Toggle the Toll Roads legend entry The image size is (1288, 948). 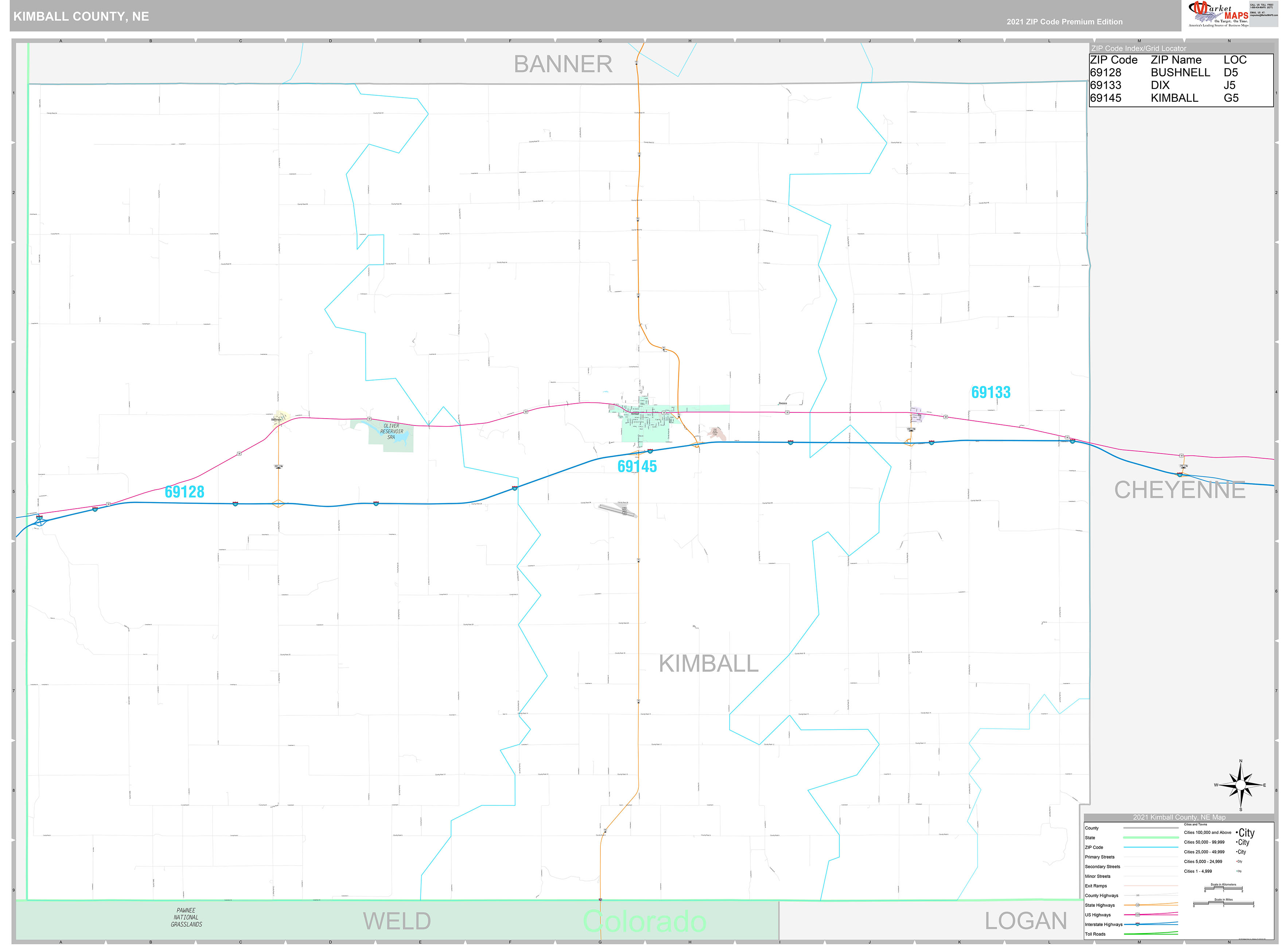[1151, 934]
